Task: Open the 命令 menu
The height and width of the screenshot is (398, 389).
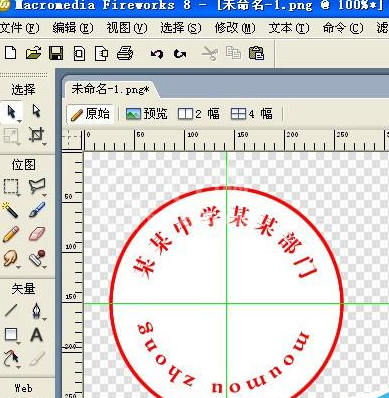Action: pos(343,28)
